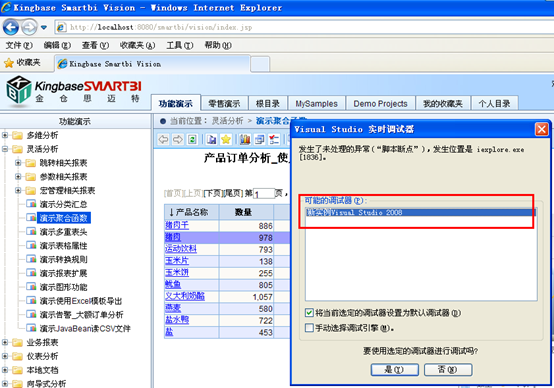Viewport: 554px width, 388px height.
Task: Open the 演示分类汇总 report
Action: click(63, 204)
